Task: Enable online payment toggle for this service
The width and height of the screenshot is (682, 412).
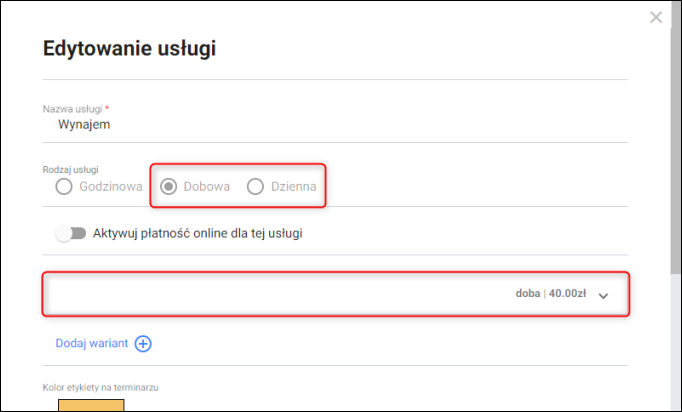Action: [x=71, y=233]
